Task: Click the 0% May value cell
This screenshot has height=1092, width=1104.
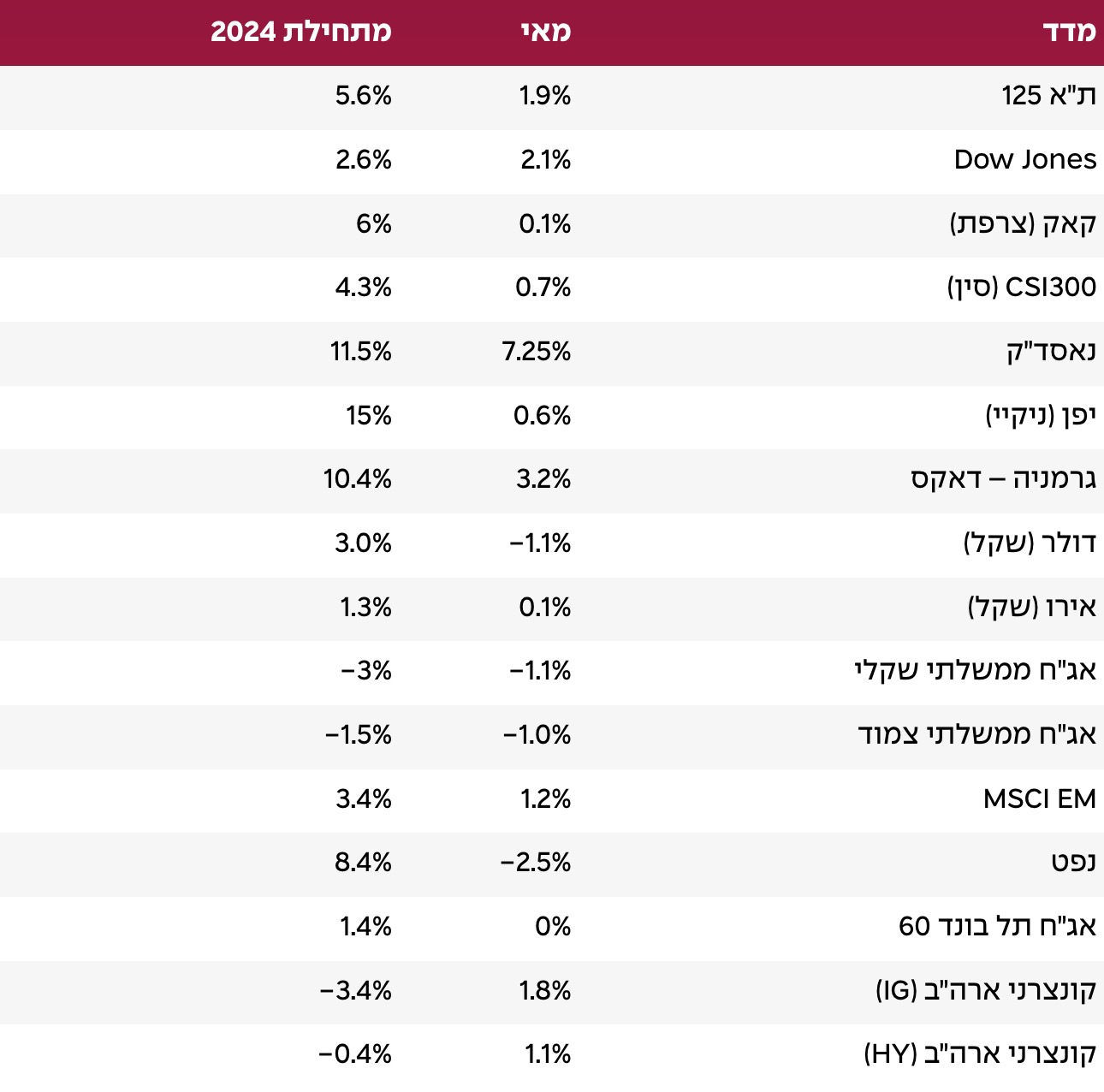Action: (x=553, y=927)
